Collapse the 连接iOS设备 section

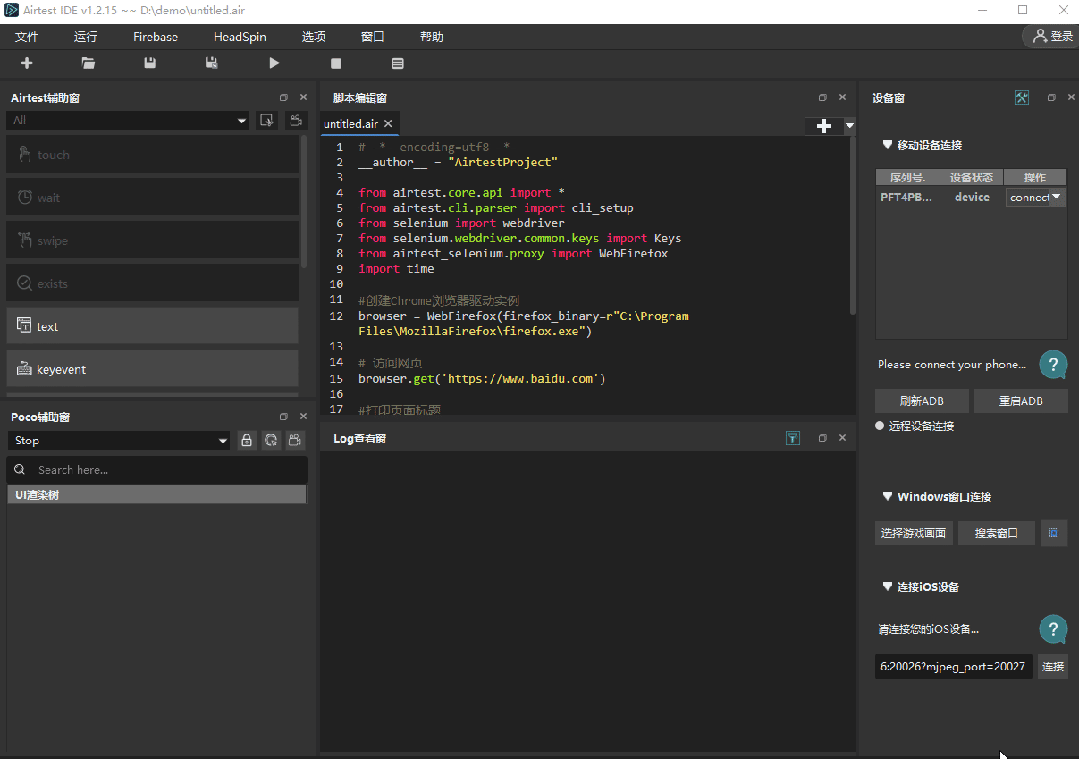click(x=888, y=587)
